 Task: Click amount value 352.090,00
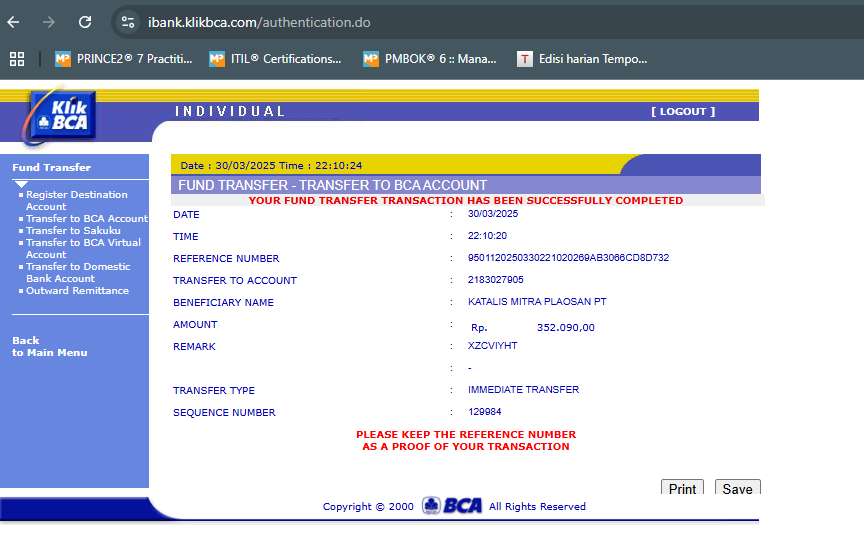pyautogui.click(x=566, y=328)
